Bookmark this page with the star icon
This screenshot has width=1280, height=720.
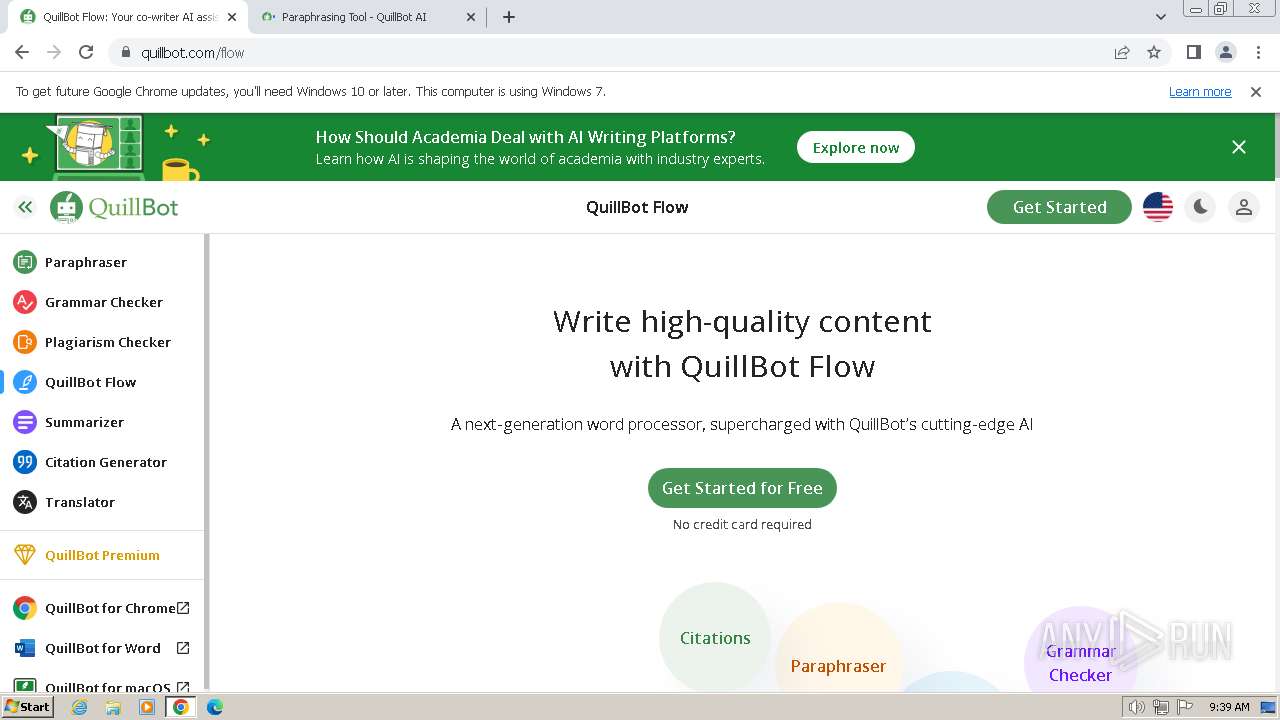click(1154, 53)
